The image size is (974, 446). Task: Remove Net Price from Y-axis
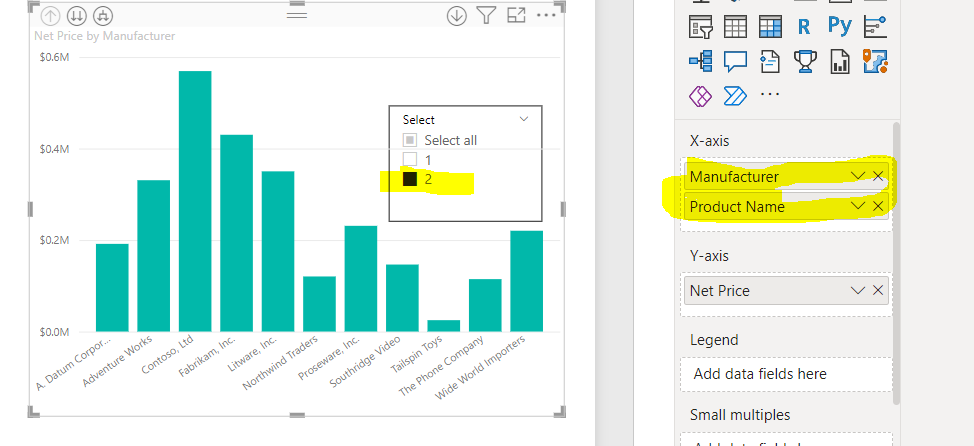[878, 290]
